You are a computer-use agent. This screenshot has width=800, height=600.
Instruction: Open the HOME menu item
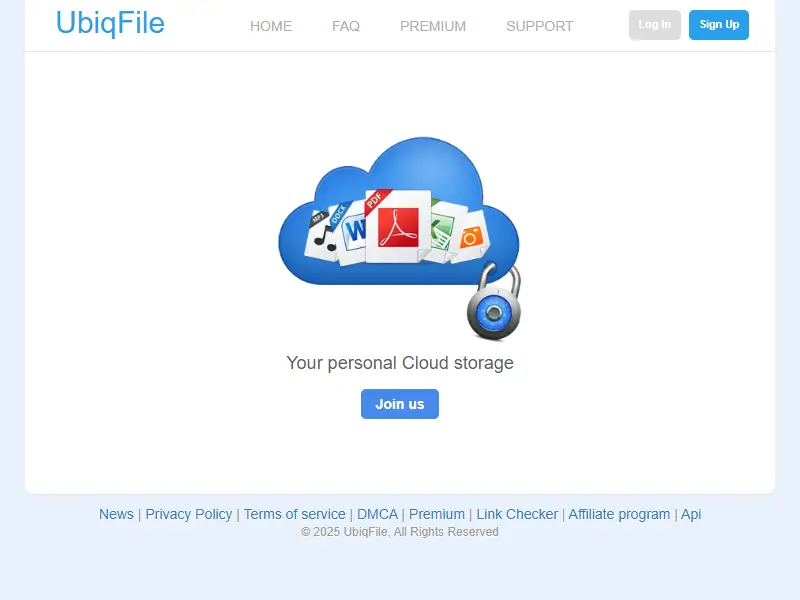pos(271,26)
